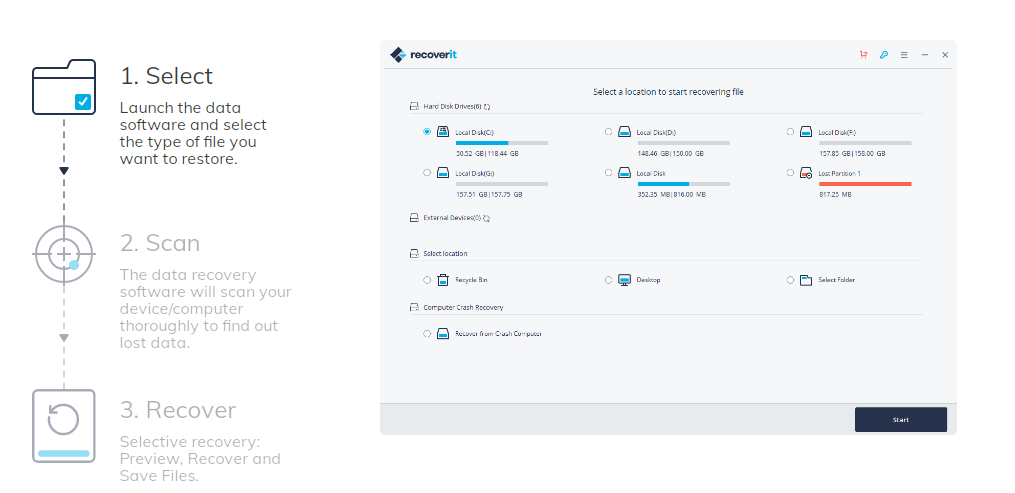Image resolution: width=1015 pixels, height=493 pixels.
Task: Click the Recycle Bin trash icon
Action: 443,280
